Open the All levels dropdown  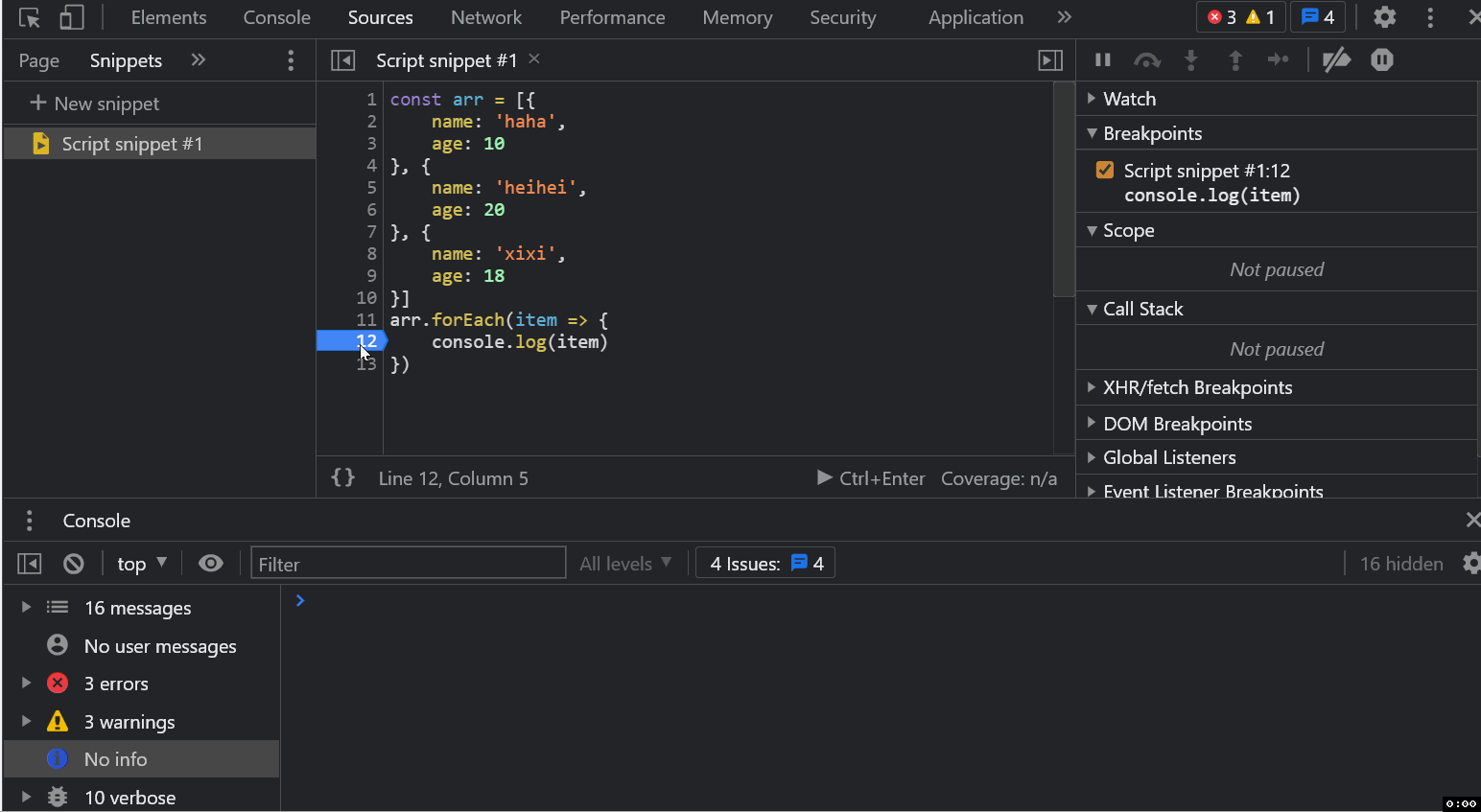point(625,564)
